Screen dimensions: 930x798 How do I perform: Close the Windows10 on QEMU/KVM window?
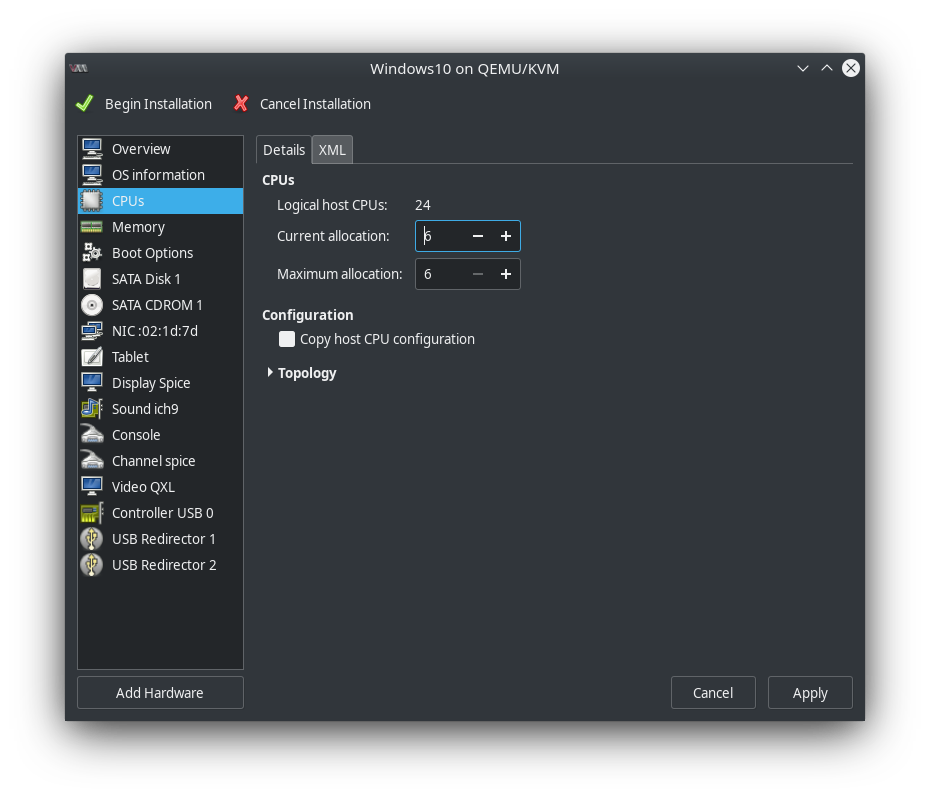click(x=851, y=68)
